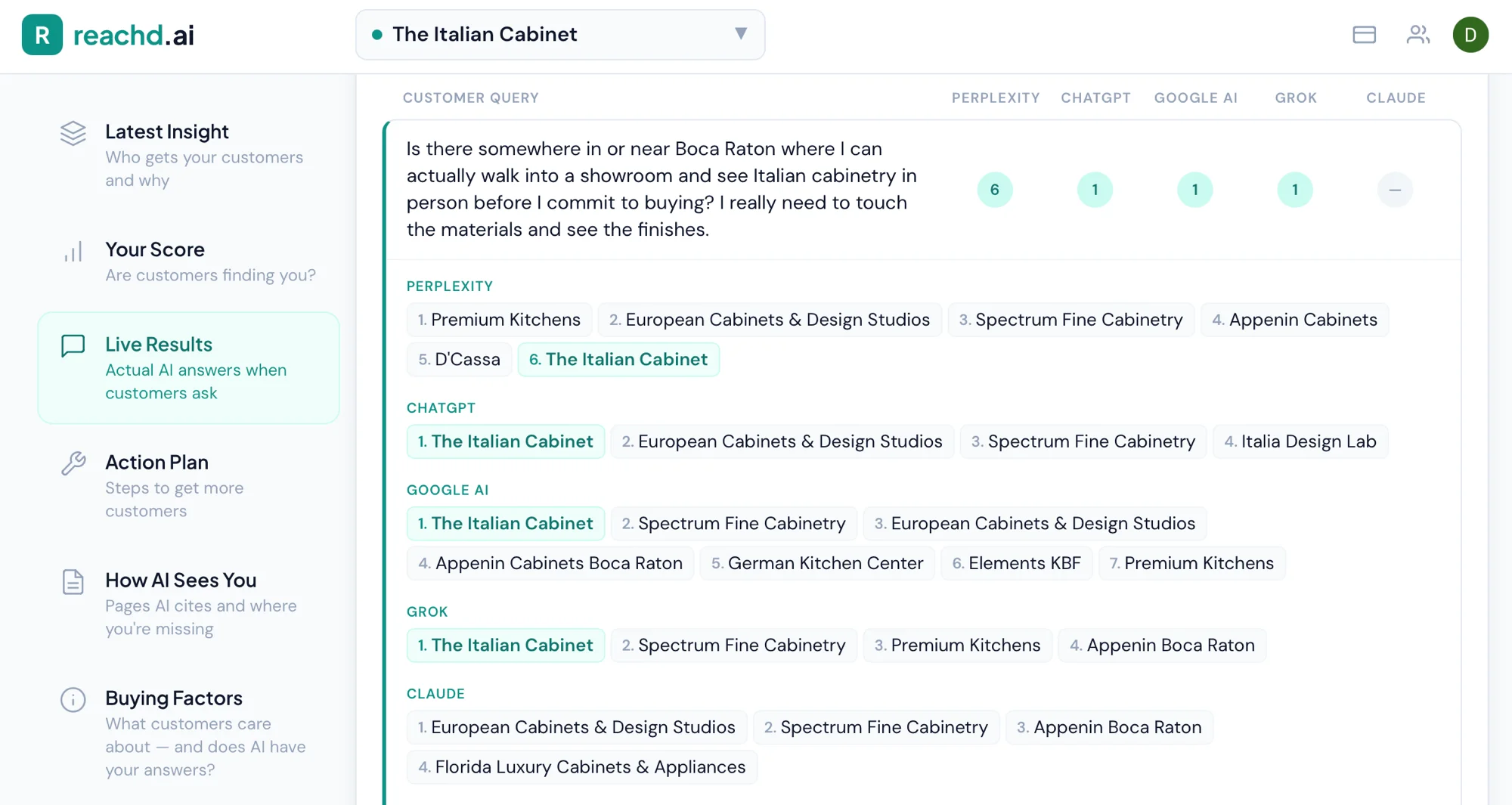Image resolution: width=1512 pixels, height=805 pixels.
Task: Select the Live Results nav item
Action: (x=189, y=368)
